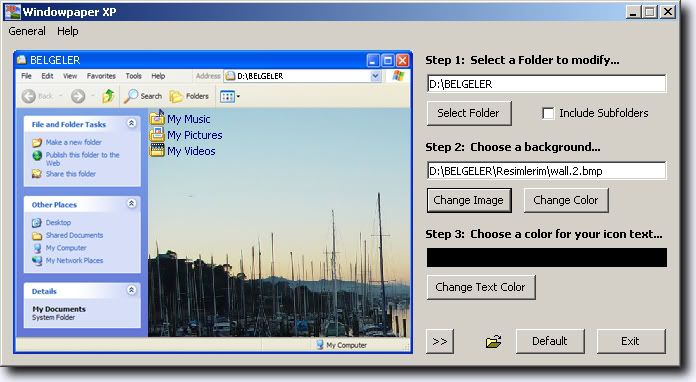The width and height of the screenshot is (696, 382).
Task: Click the BELGELER preview title bar folder icon
Action: (21, 60)
